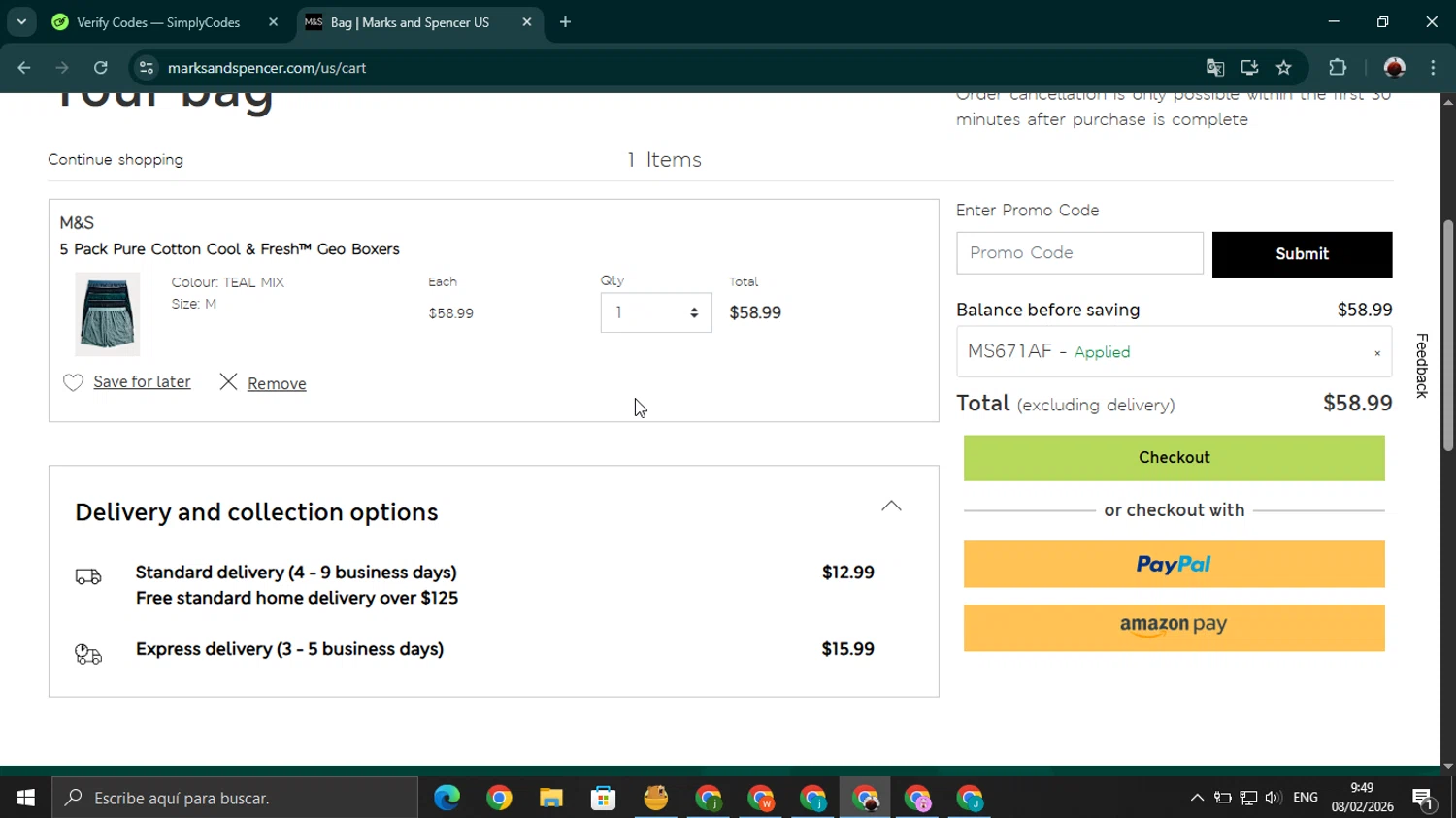Collapse the Delivery and collection options panel
This screenshot has height=818, width=1456.
point(890,507)
